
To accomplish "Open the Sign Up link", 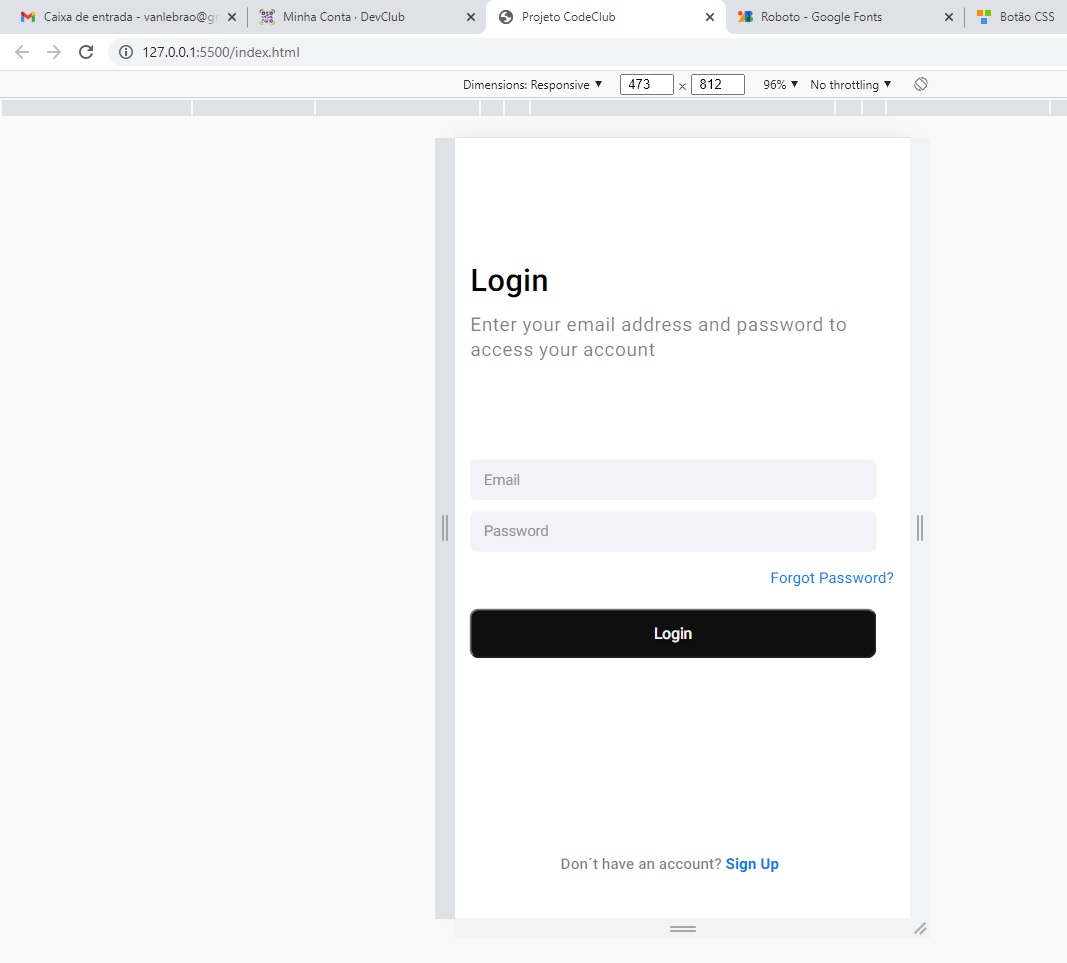I will click(x=752, y=863).
